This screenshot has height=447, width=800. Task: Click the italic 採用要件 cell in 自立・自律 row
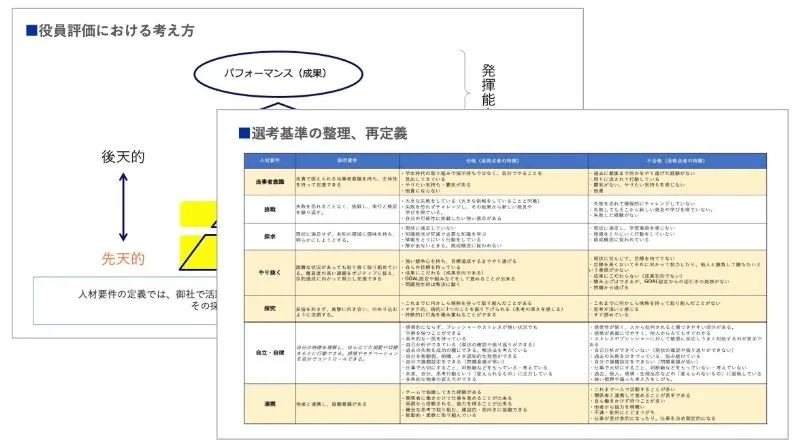347,353
